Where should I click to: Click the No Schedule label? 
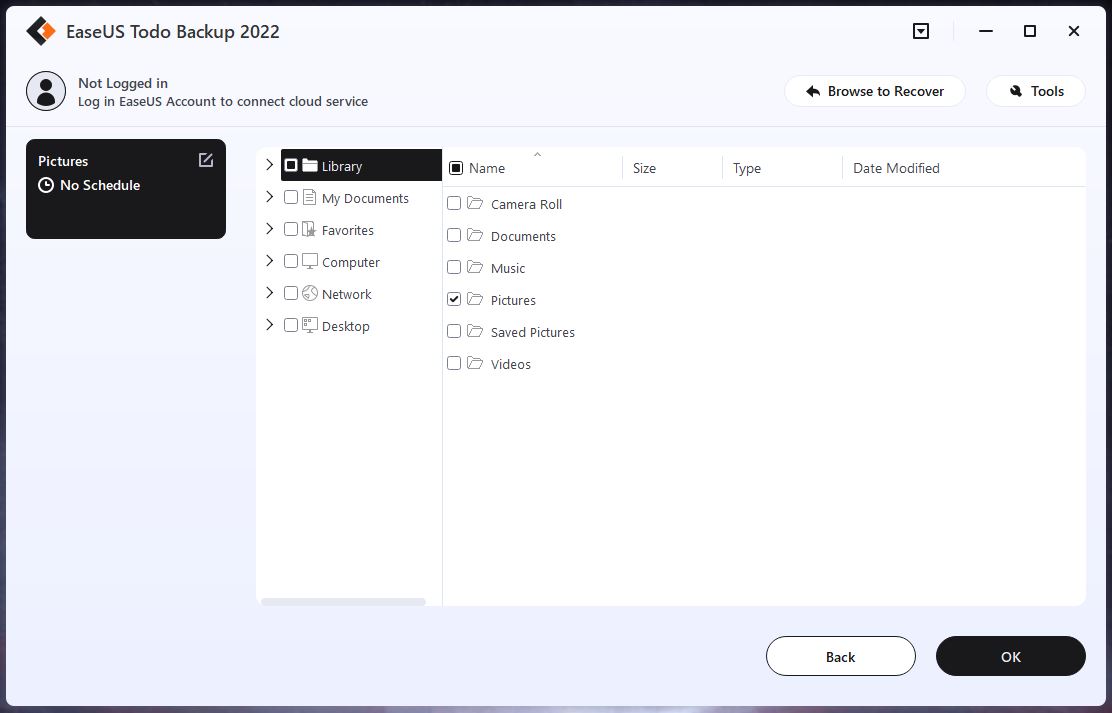click(x=100, y=185)
